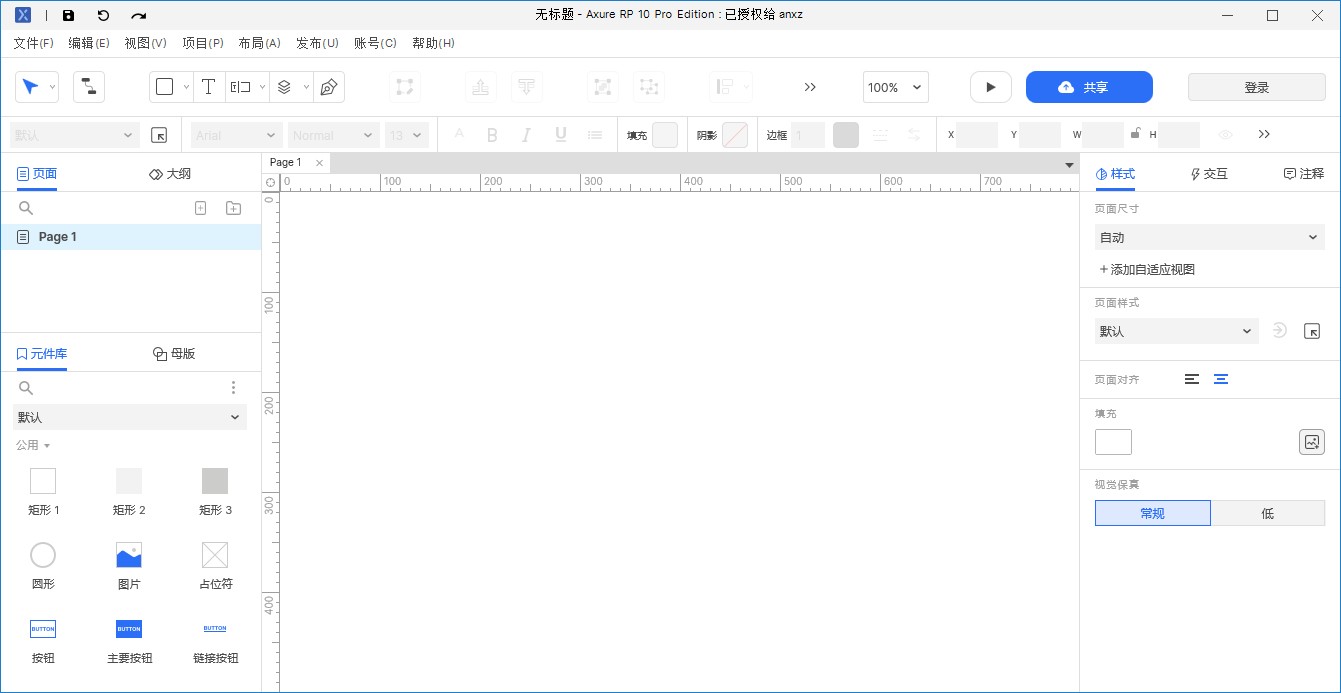Open the font family dropdown showing Arial
The height and width of the screenshot is (693, 1341).
(236, 134)
